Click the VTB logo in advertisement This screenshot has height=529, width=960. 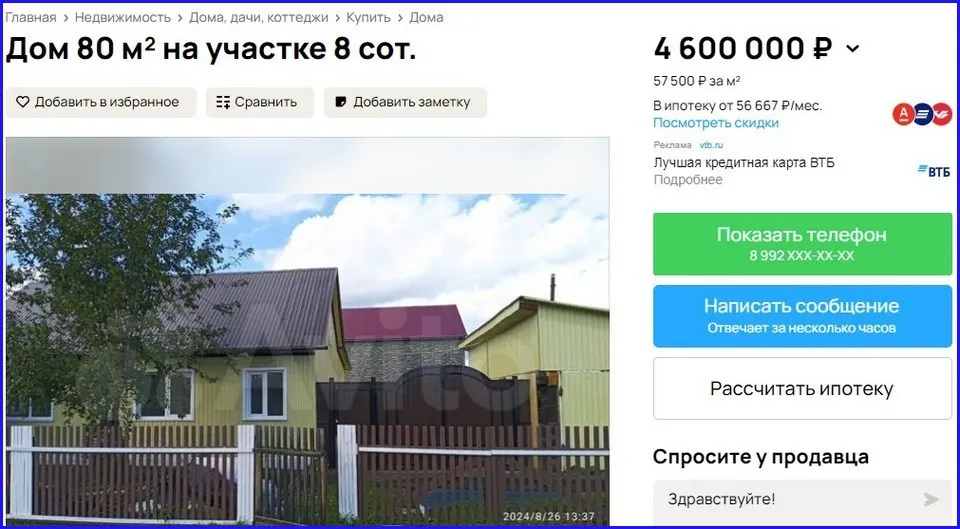click(934, 171)
